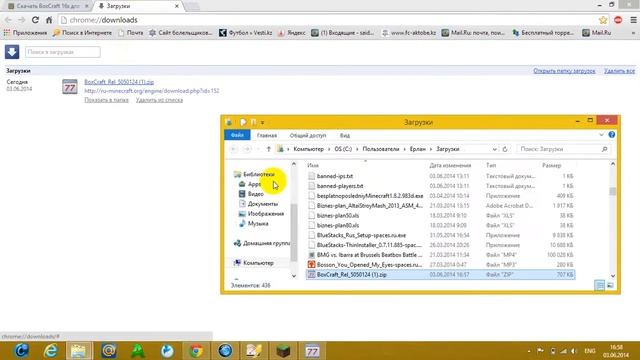Open the ru-minecraft download URL link
The width and height of the screenshot is (640, 360).
coord(152,91)
